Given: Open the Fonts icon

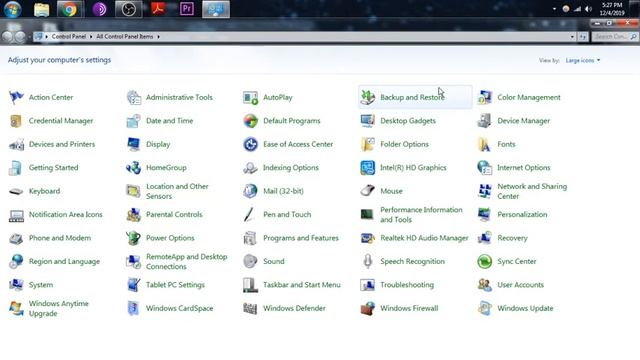Looking at the screenshot, I should [x=484, y=144].
